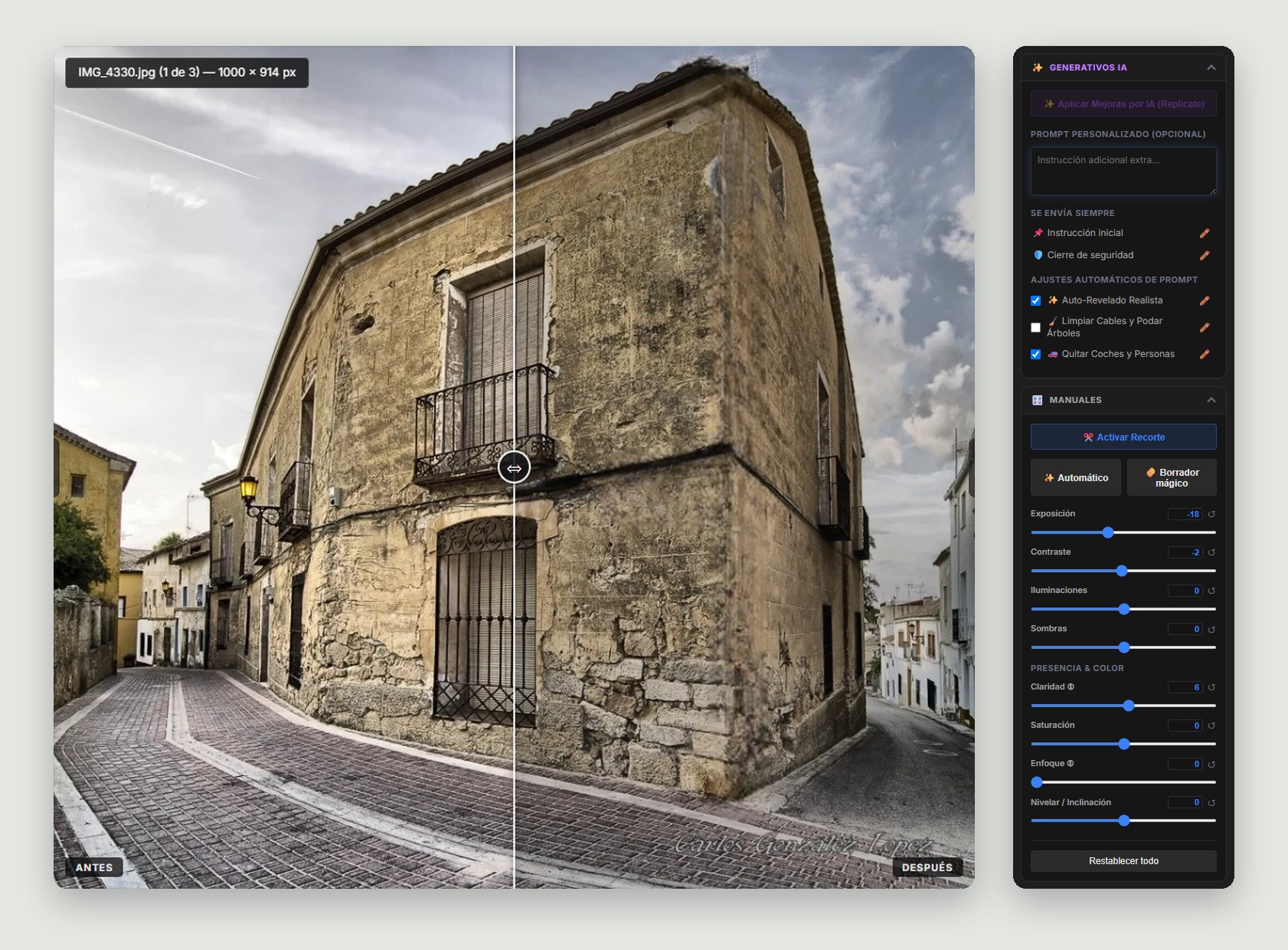Screen dimensions: 1288x950
Task: Reset the Enfoque value
Action: (x=1211, y=764)
